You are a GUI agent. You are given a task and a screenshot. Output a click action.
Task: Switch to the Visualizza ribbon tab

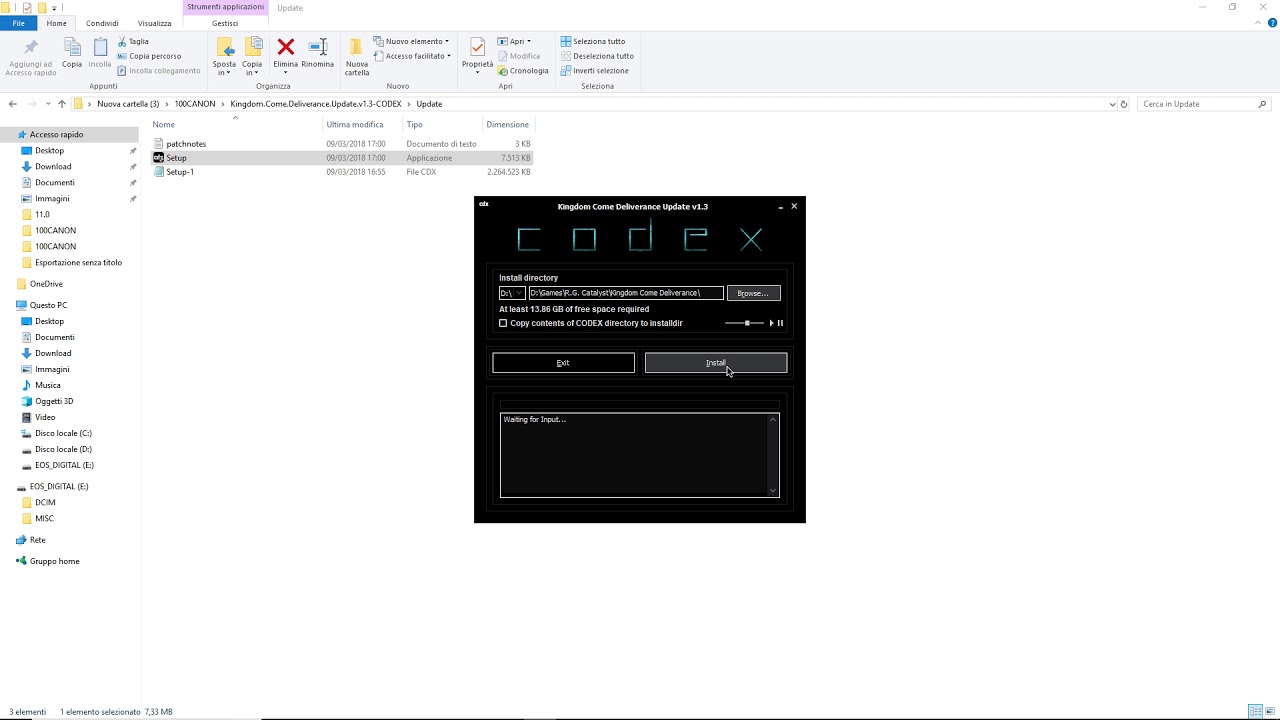tap(155, 23)
